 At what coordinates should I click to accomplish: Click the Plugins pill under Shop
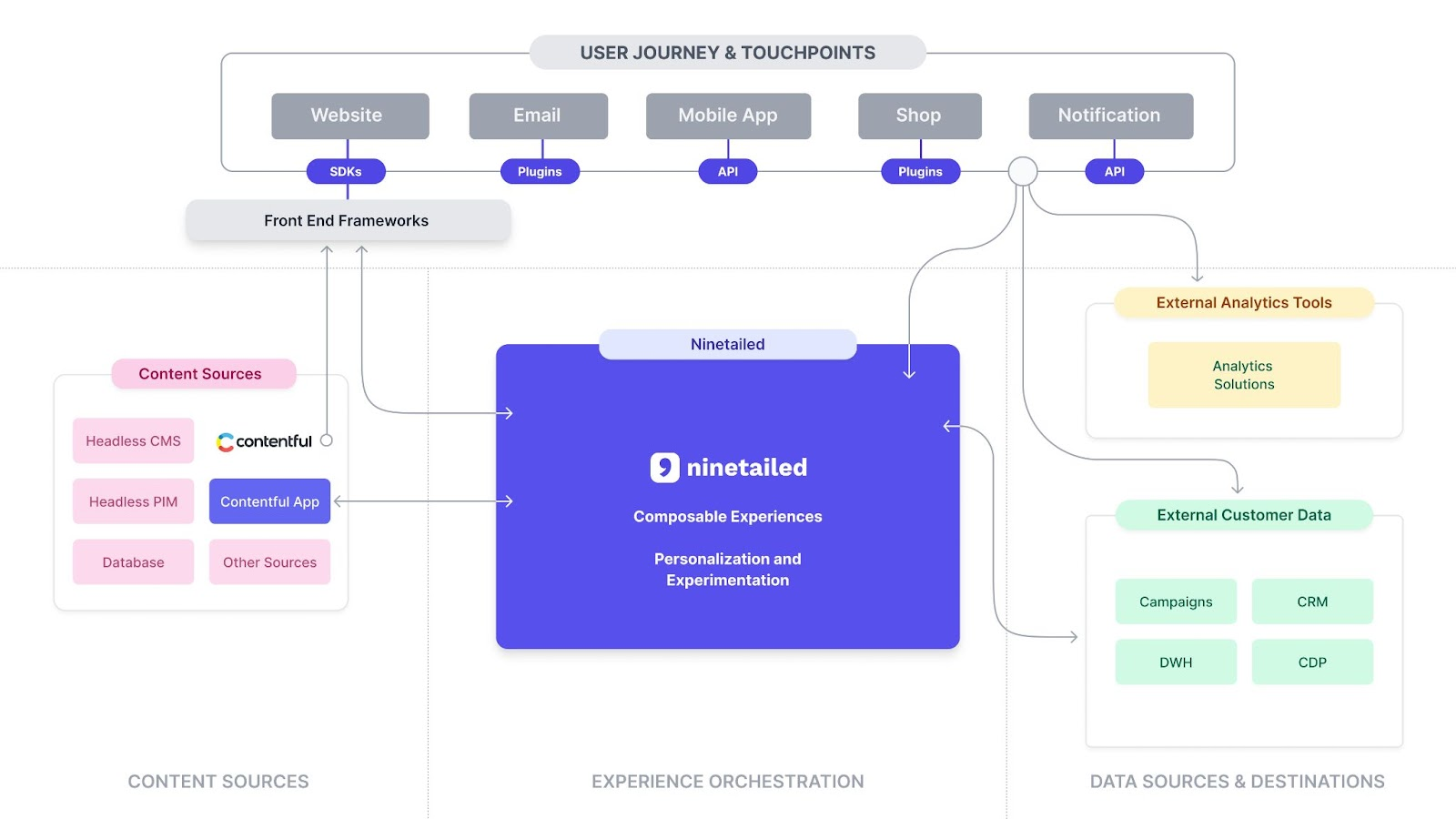coord(920,171)
